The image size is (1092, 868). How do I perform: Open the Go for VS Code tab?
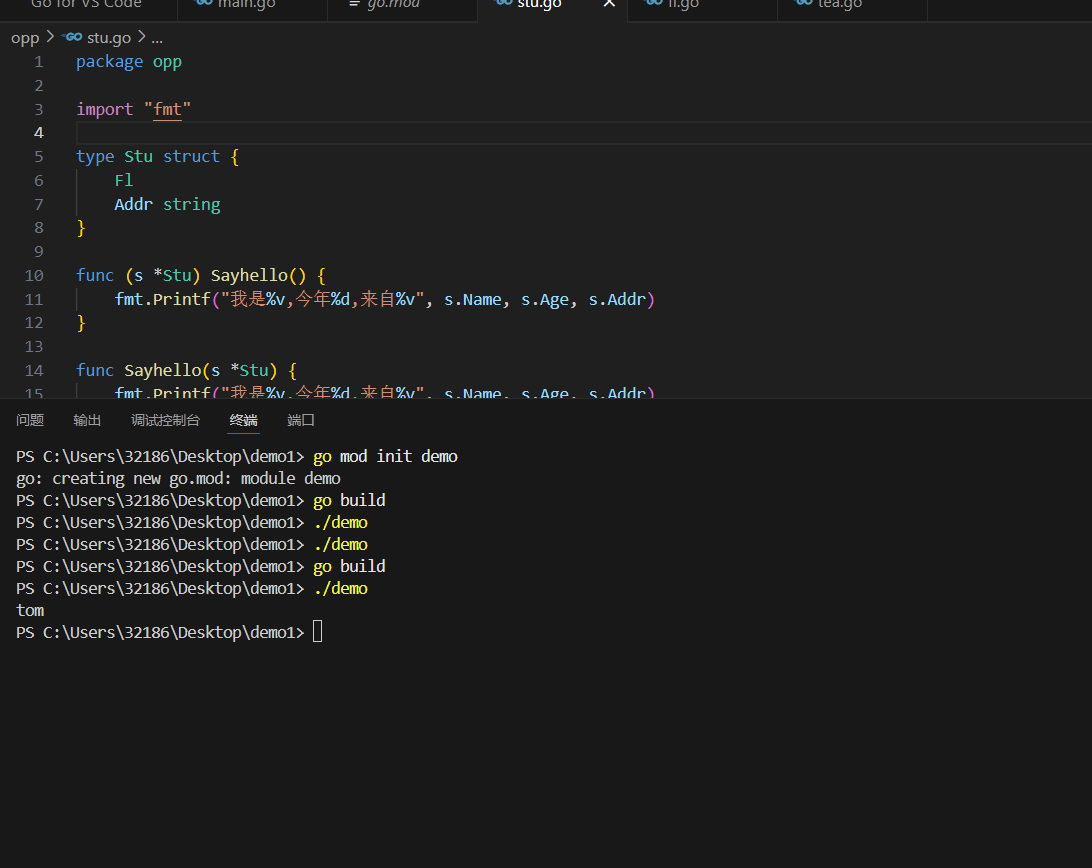86,6
